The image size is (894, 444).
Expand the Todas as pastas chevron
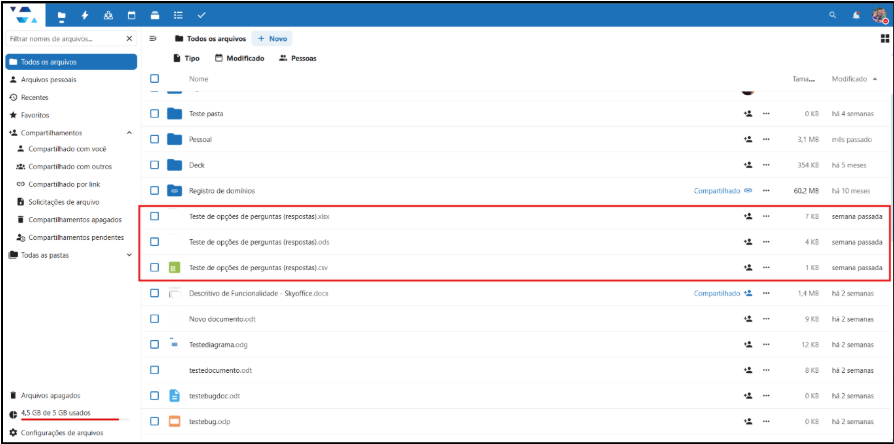(x=129, y=255)
